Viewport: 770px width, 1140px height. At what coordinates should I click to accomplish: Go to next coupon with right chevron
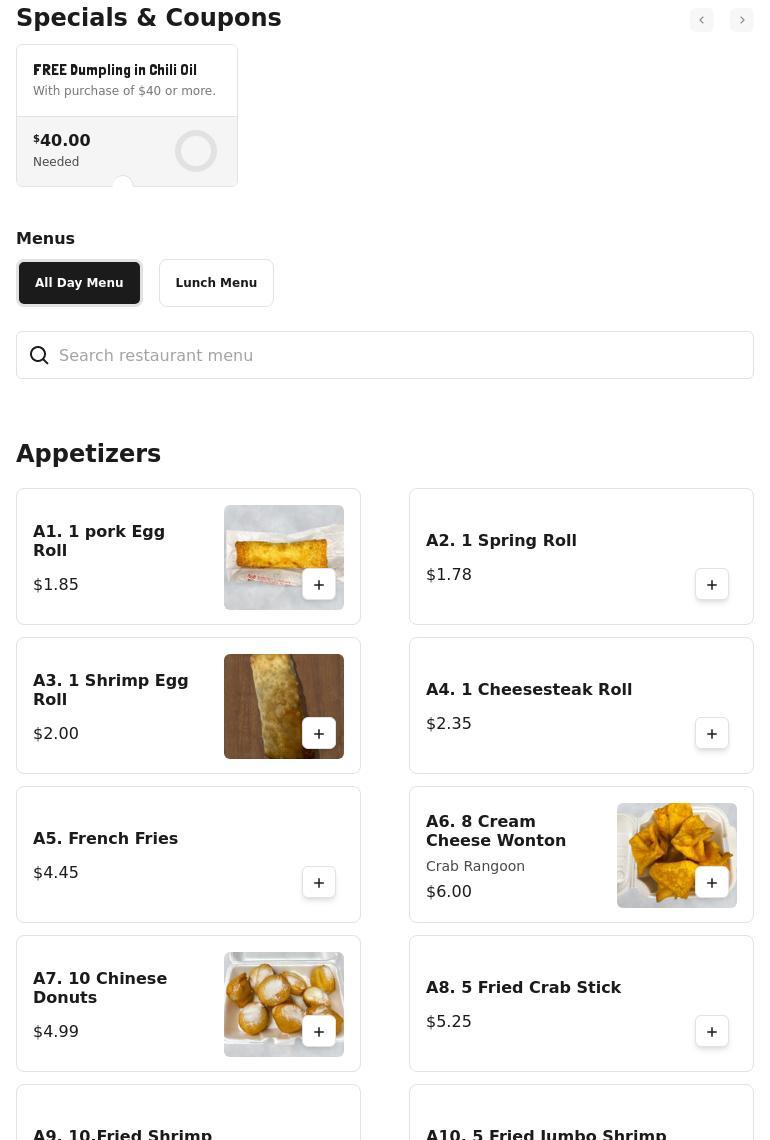coord(742,20)
